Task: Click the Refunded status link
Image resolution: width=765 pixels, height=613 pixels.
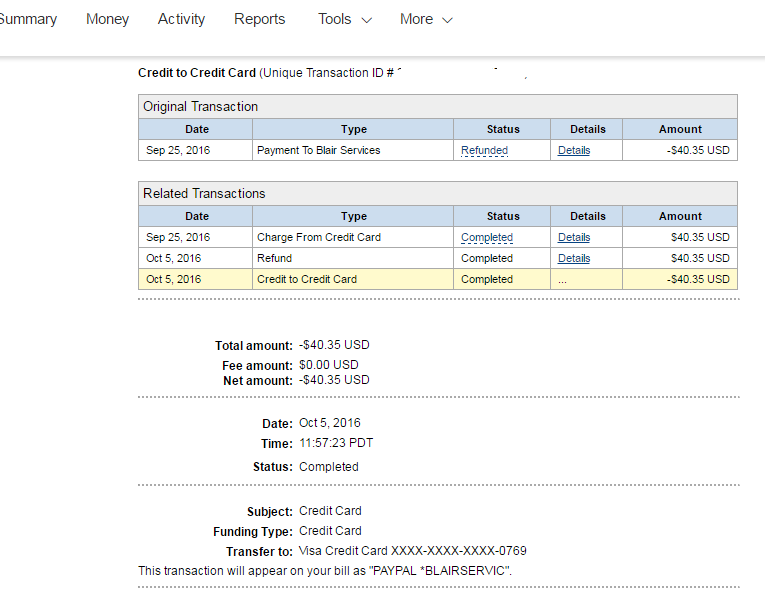Action: pos(484,150)
